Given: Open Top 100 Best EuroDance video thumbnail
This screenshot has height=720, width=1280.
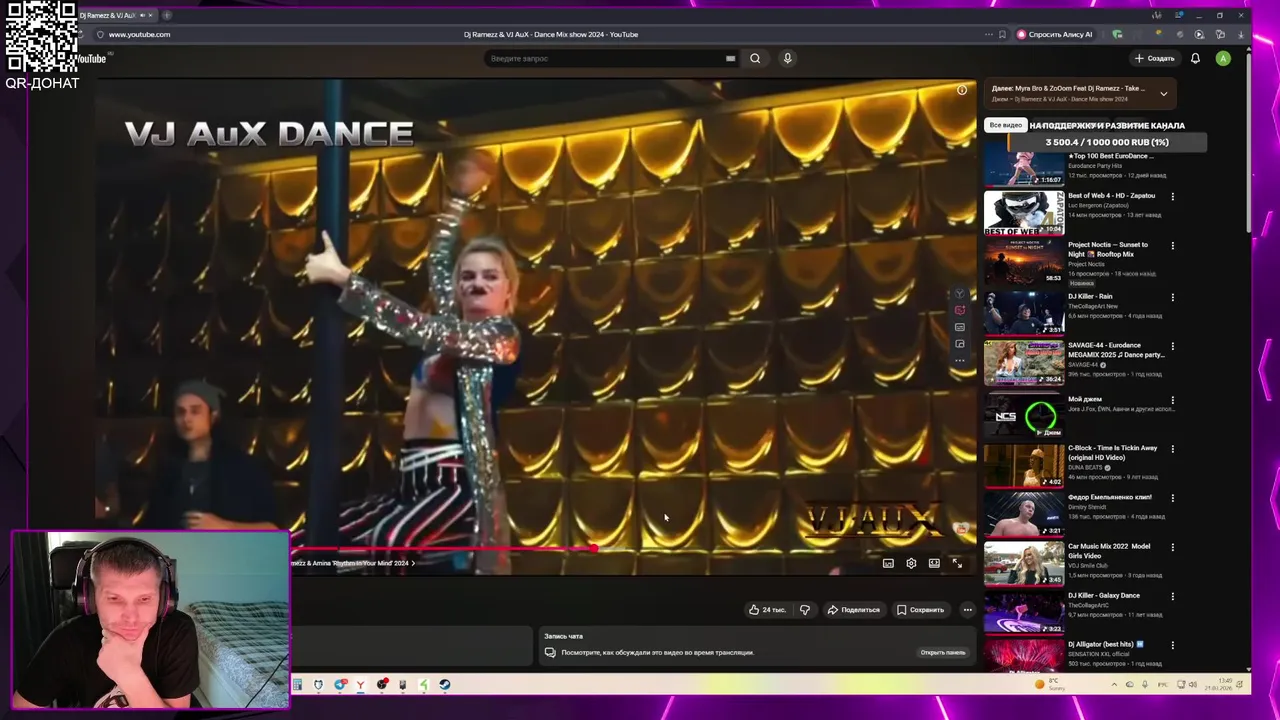Looking at the screenshot, I should 1024,166.
